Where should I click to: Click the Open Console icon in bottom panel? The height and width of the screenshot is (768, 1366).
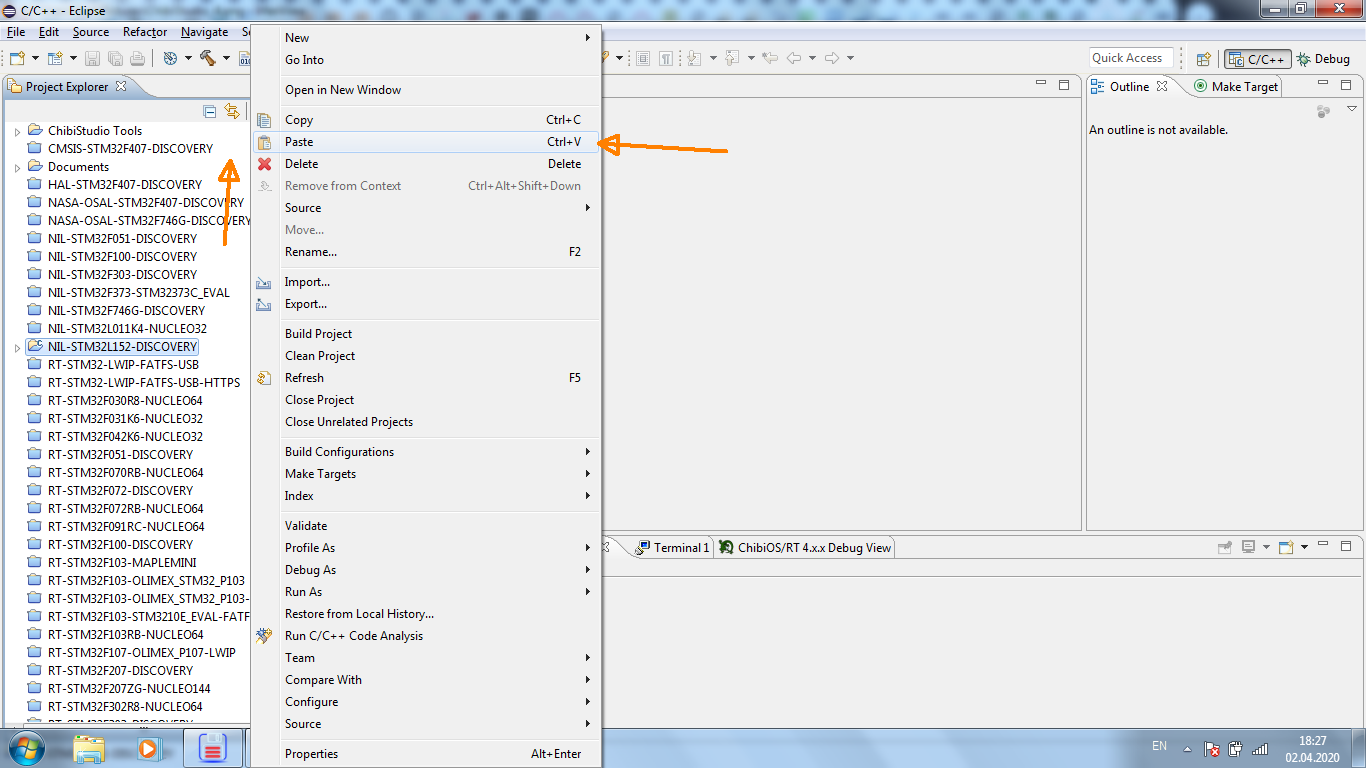(1286, 547)
